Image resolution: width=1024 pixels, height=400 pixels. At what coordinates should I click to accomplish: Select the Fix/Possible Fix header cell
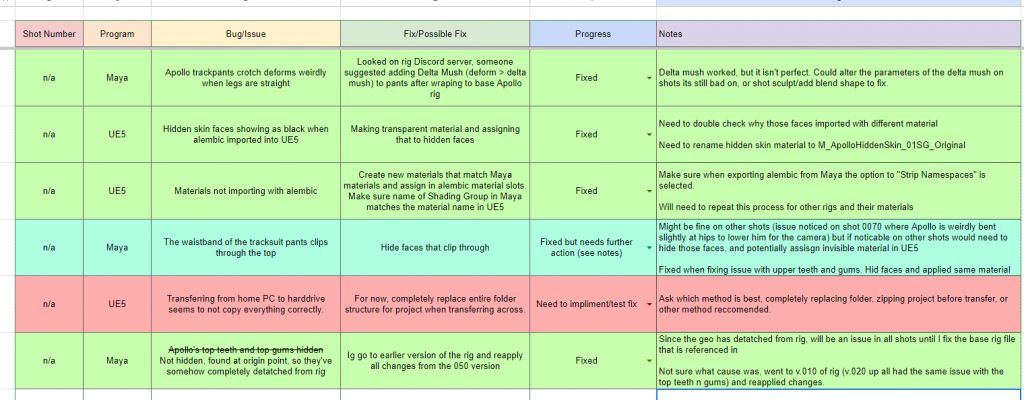pos(435,34)
